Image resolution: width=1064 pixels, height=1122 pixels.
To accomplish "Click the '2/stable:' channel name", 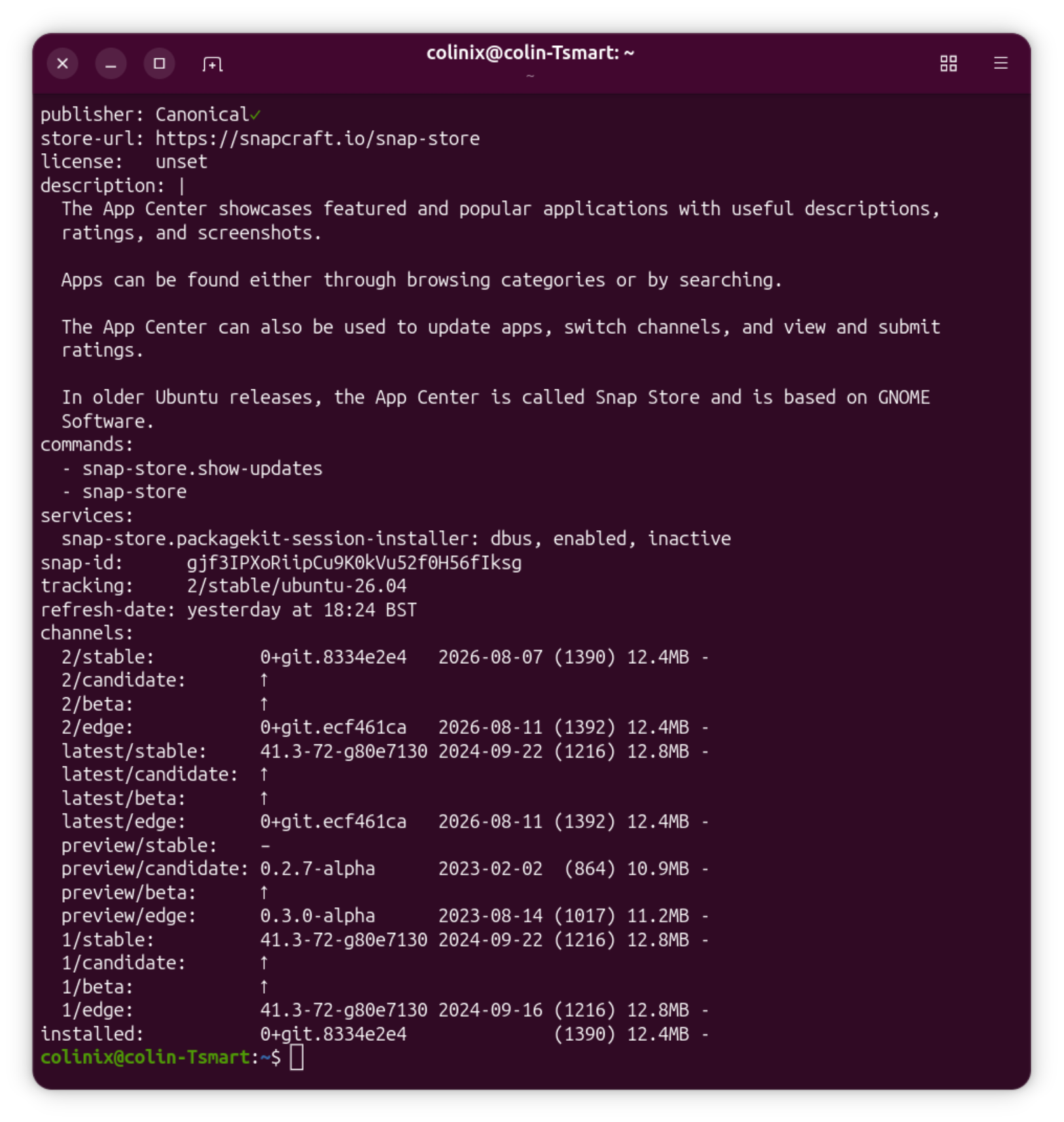I will 108,657.
